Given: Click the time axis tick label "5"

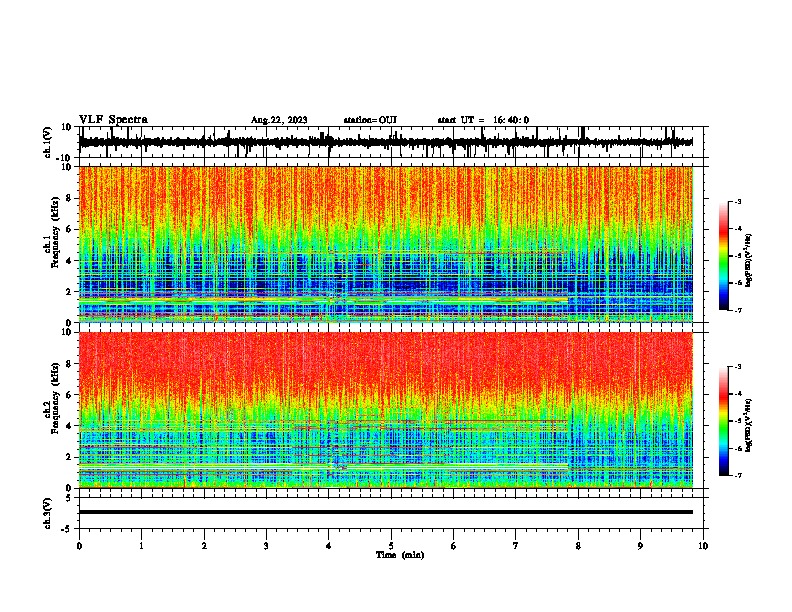Looking at the screenshot, I should [391, 546].
